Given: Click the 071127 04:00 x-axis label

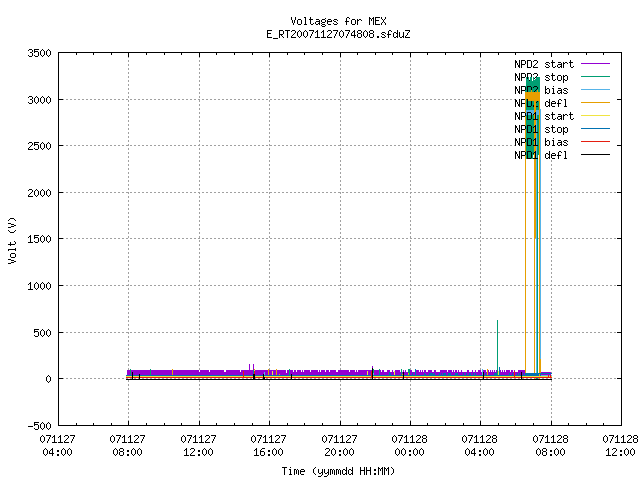Looking at the screenshot, I should 58,446.
